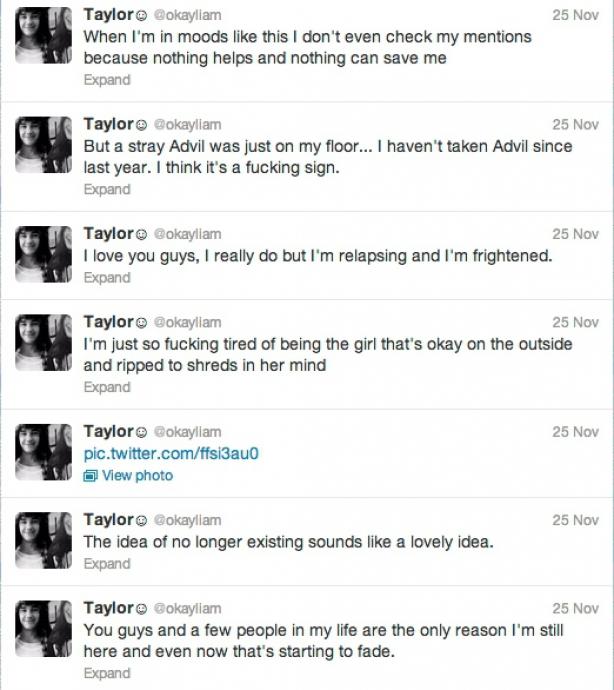The image size is (614, 690).
Task: Click the View photo link text
Action: [137, 476]
